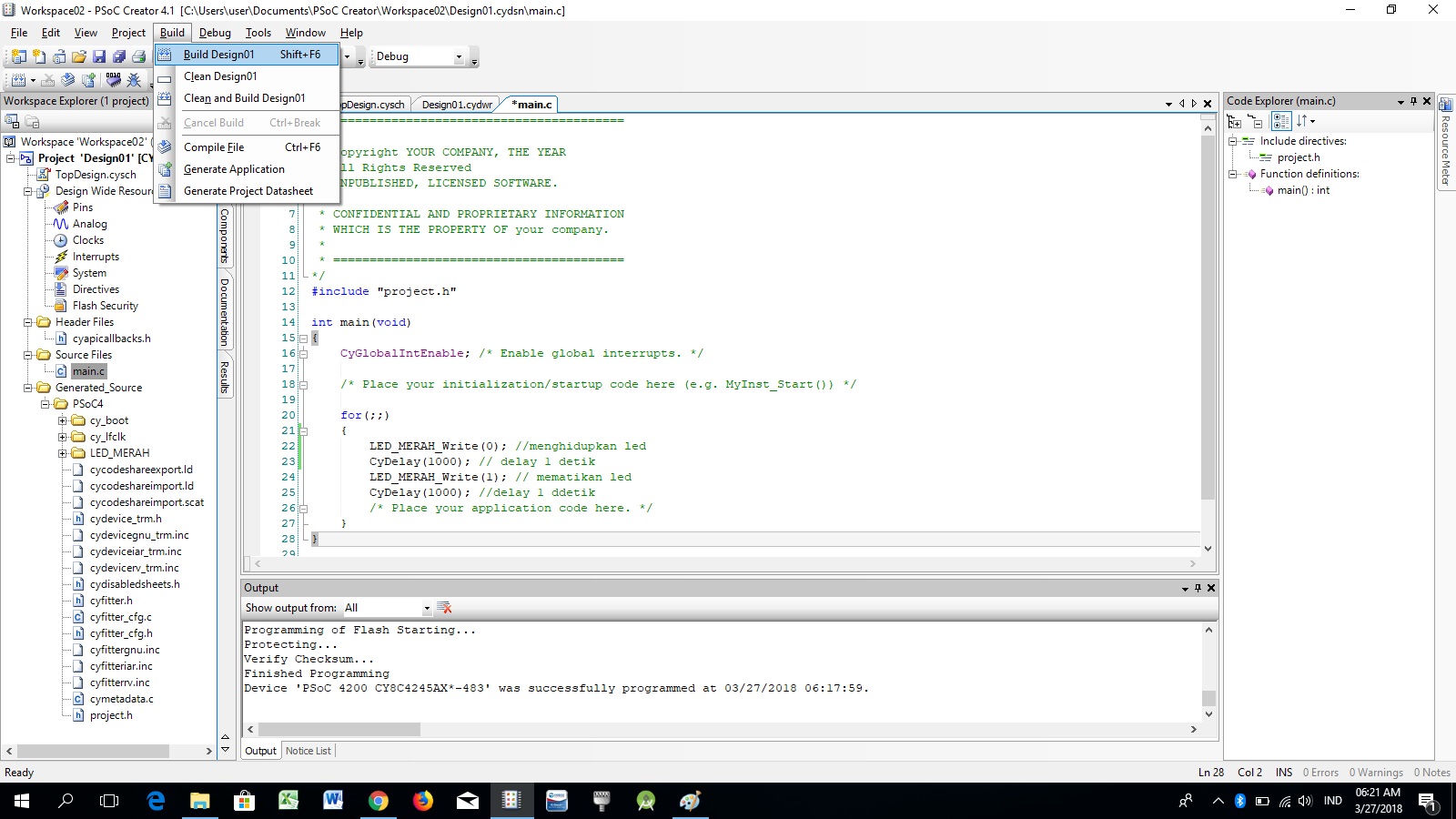1456x819 pixels.
Task: Click the Open File folder icon
Action: point(79,56)
